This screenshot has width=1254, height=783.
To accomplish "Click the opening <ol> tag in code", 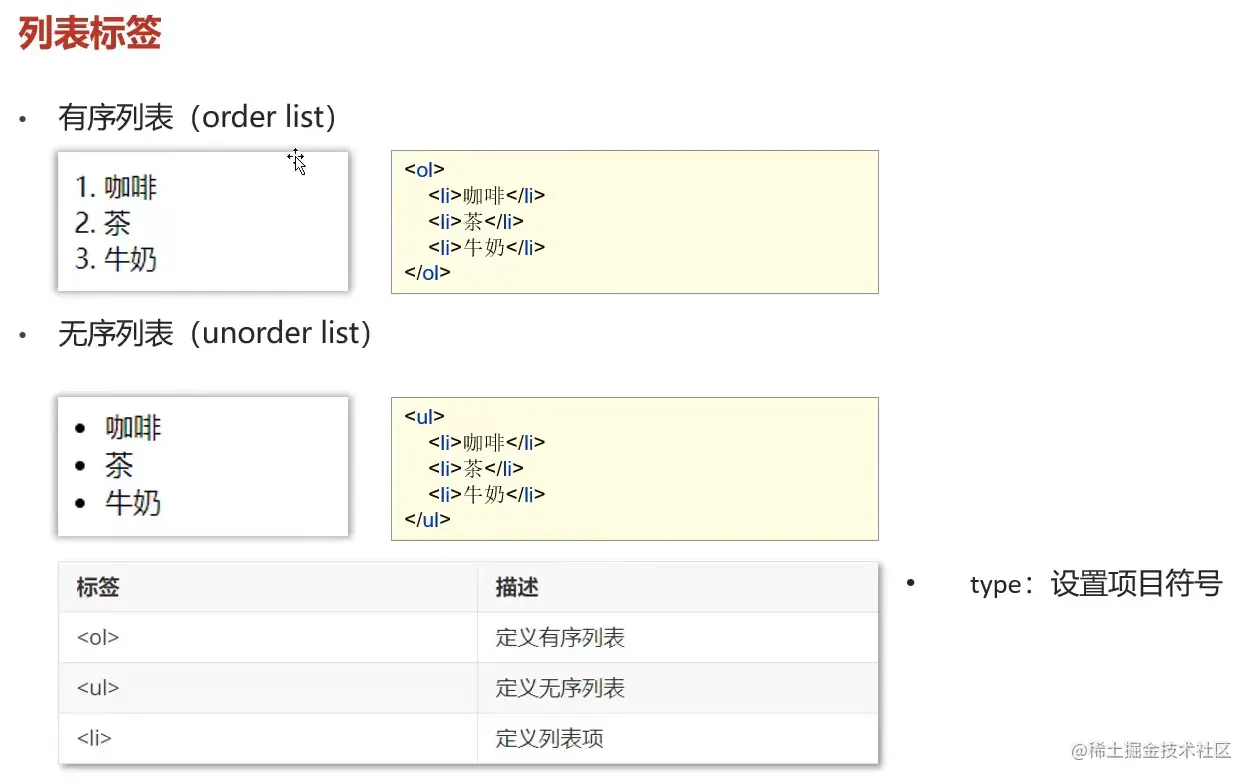I will (x=424, y=169).
